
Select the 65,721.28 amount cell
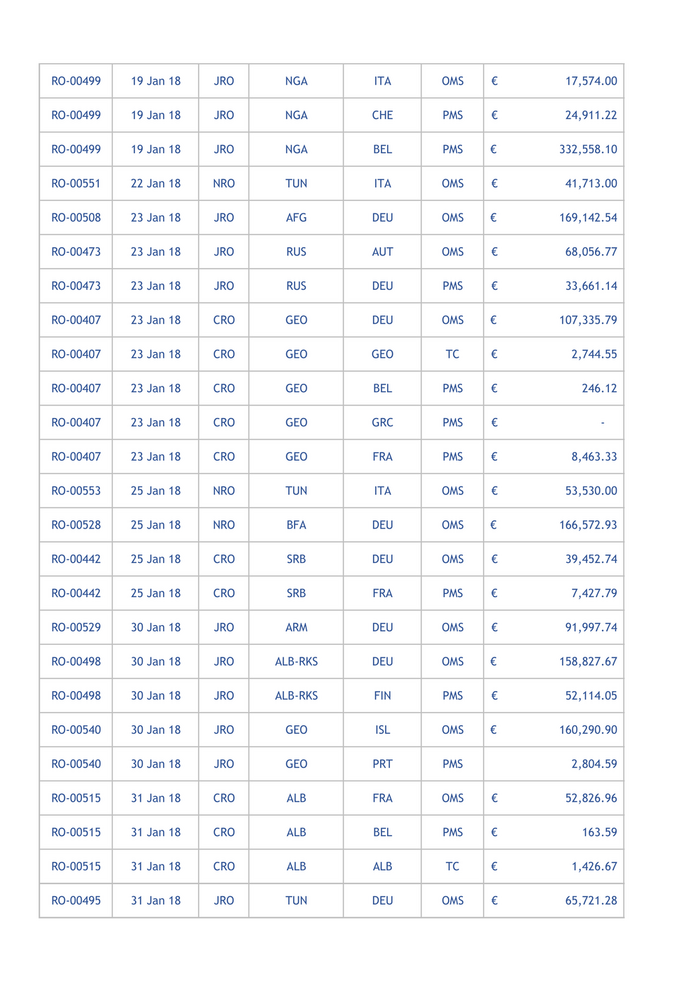590,901
